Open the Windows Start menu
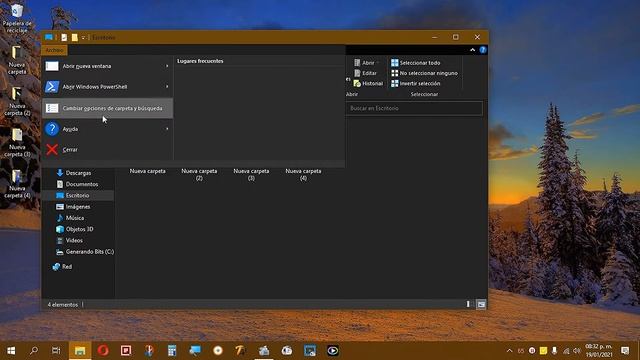The width and height of the screenshot is (640, 360). click(11, 351)
